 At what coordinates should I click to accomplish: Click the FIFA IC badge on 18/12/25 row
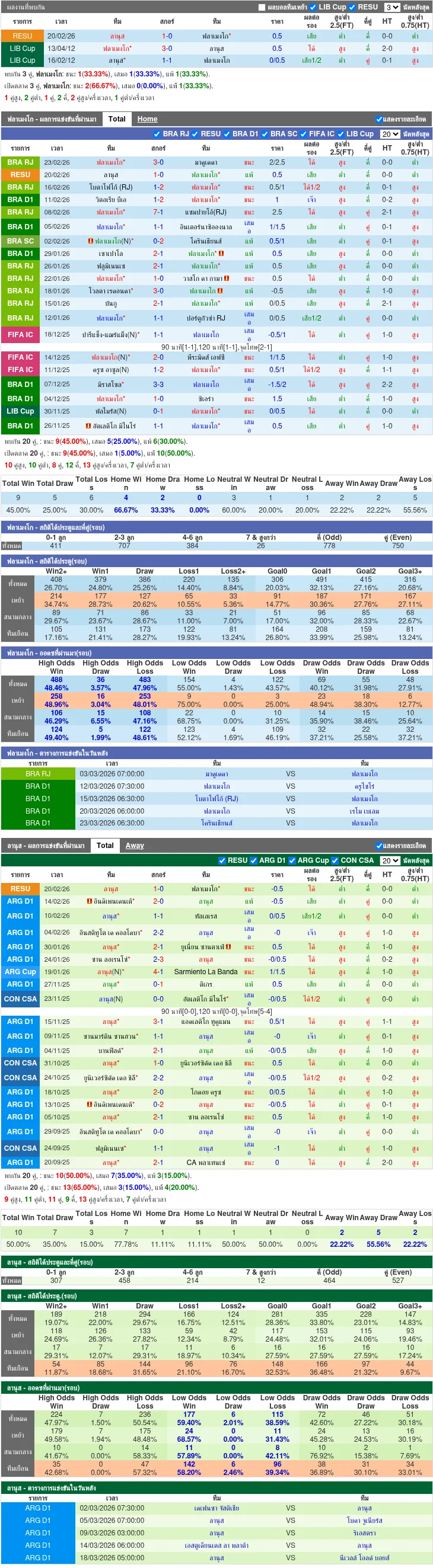20,334
